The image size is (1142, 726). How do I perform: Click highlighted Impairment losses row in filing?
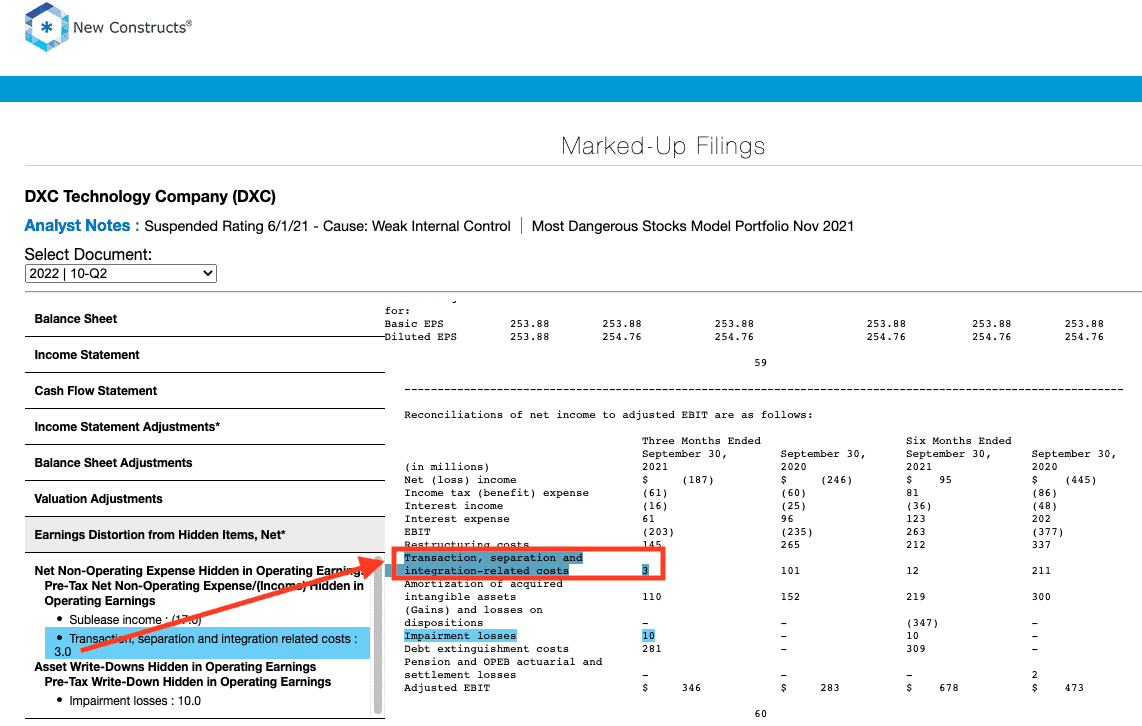click(x=460, y=636)
